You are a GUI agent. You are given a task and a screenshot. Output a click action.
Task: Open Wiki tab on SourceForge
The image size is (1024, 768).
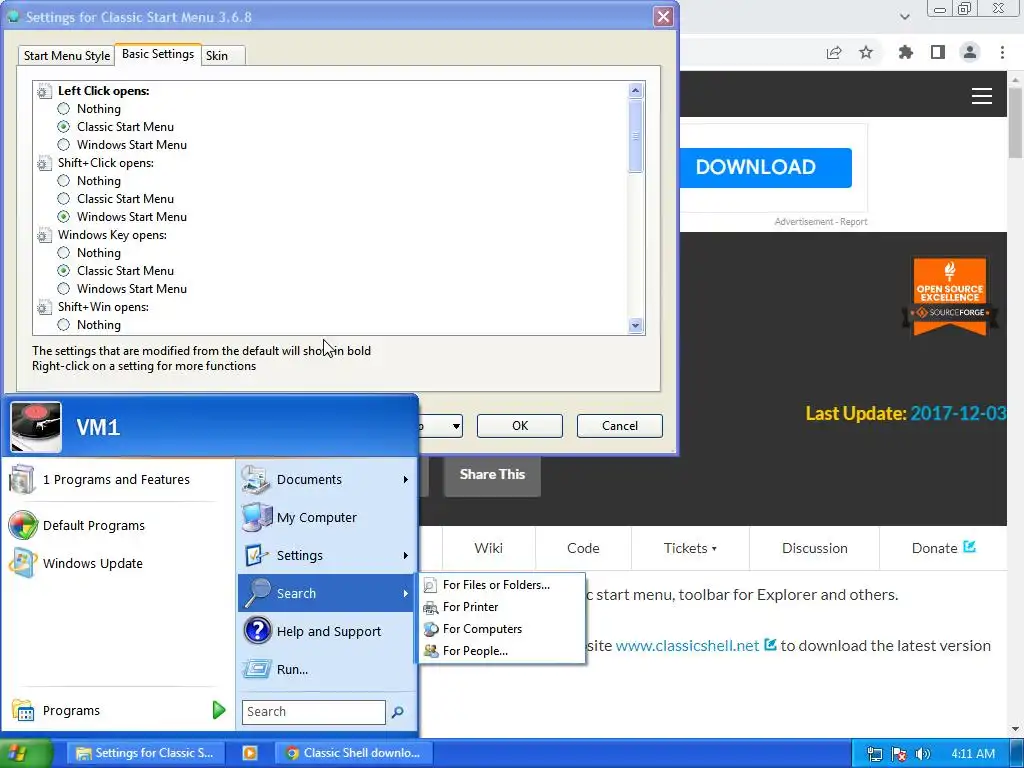click(x=488, y=548)
